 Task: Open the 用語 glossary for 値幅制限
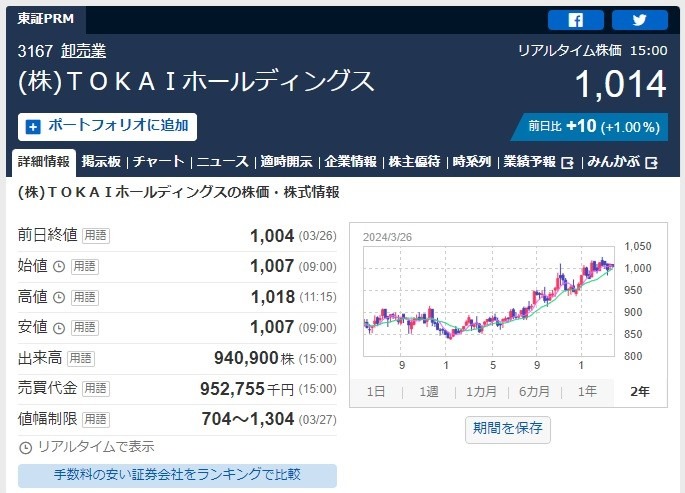tap(96, 420)
